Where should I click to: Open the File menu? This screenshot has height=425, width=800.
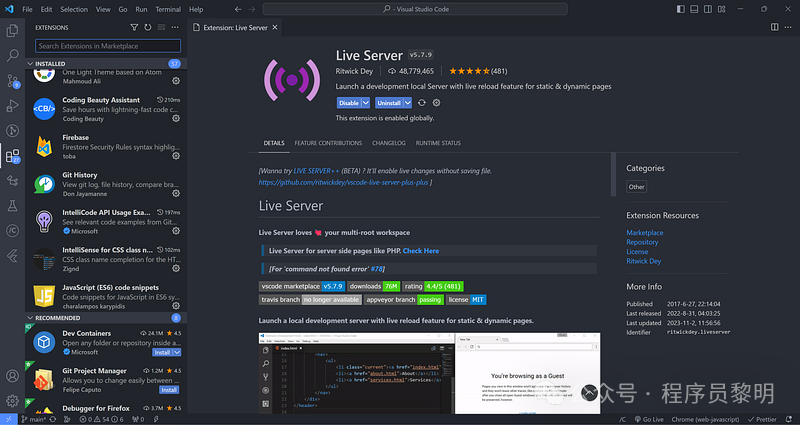coord(28,9)
